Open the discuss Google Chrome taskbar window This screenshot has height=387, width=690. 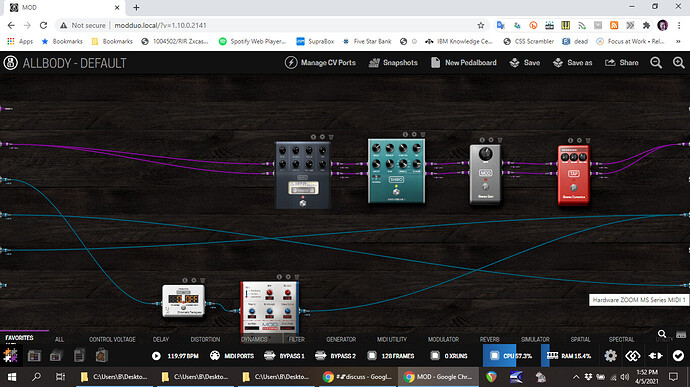(x=356, y=377)
